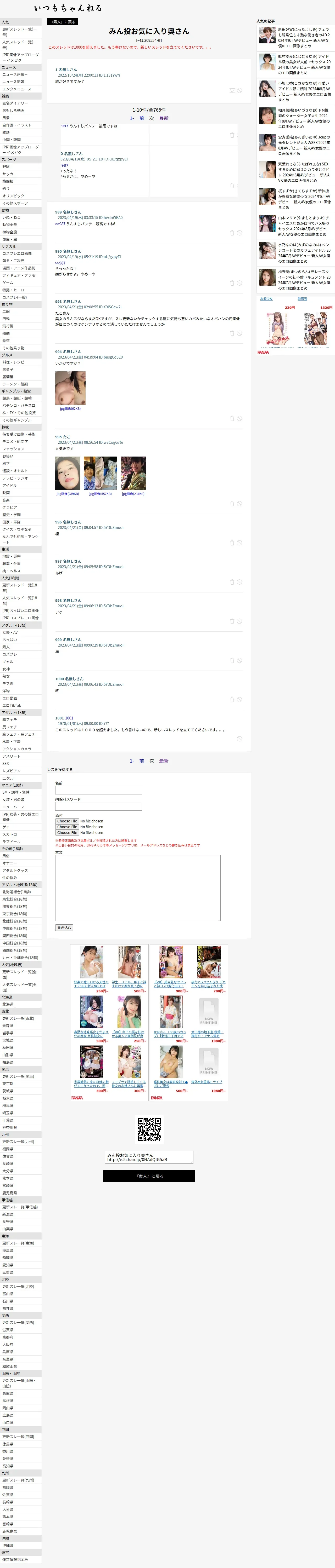Click the trash icon on post 999
The width and height of the screenshot is (335, 1568).
tap(232, 660)
